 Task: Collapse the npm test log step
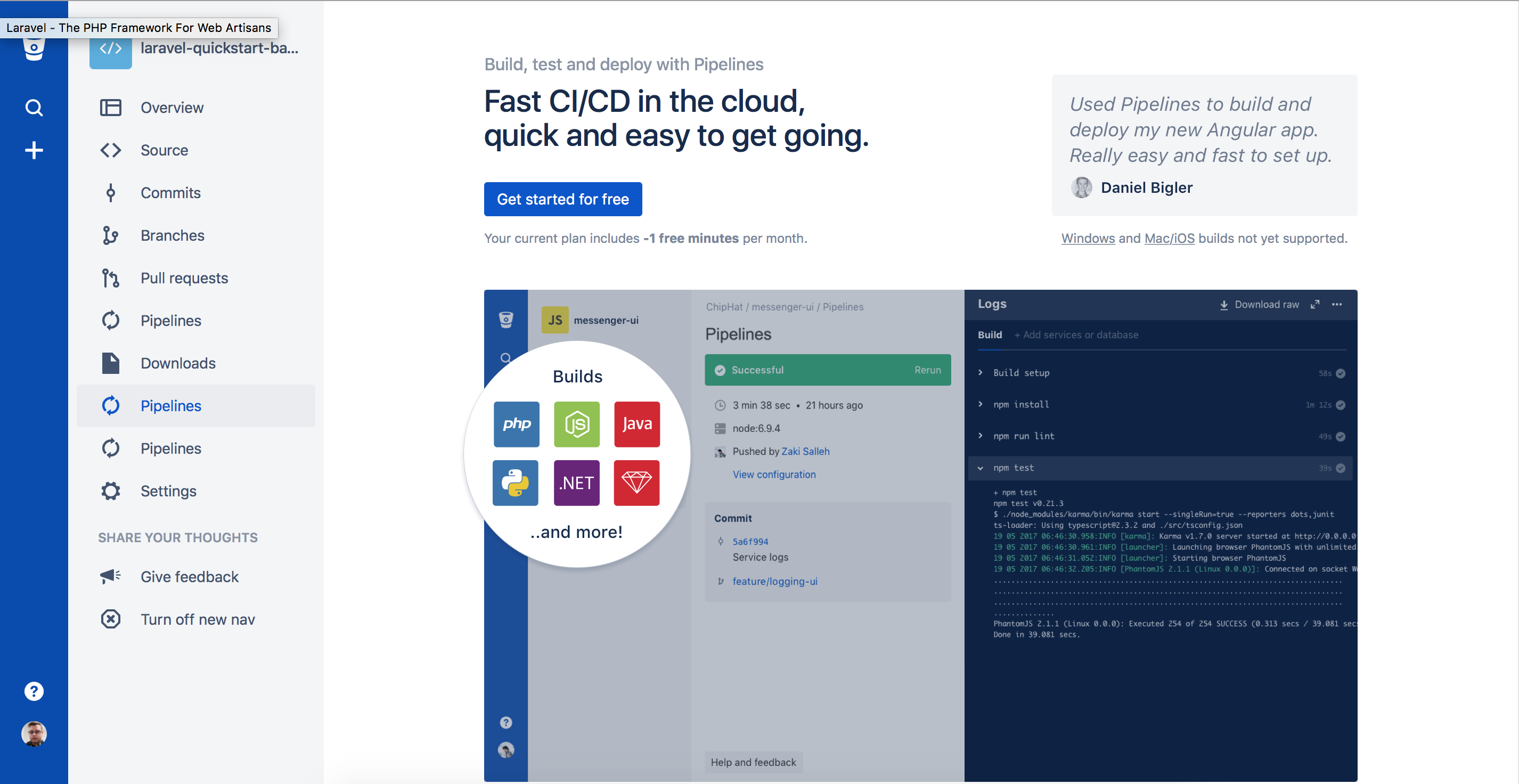(980, 468)
